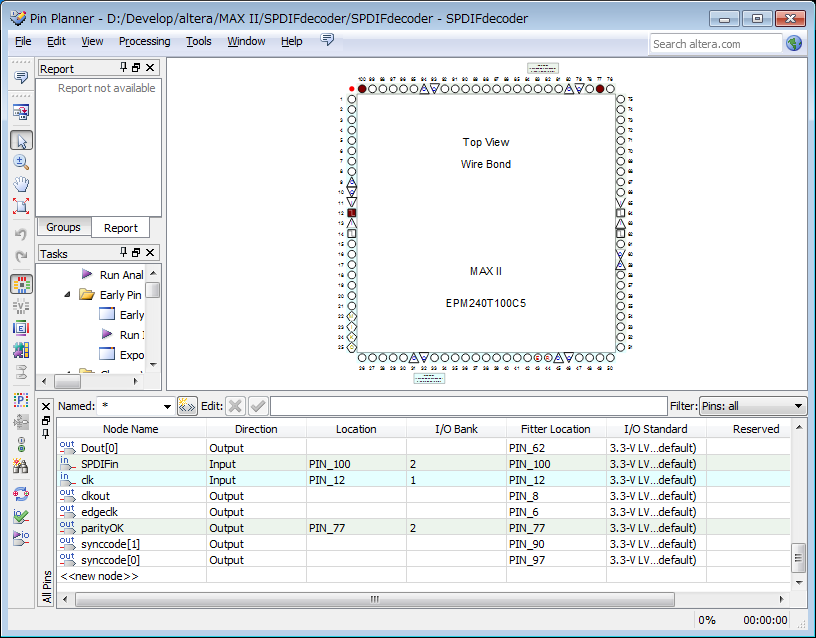
Task: Open the Edit menu
Action: pyautogui.click(x=56, y=41)
